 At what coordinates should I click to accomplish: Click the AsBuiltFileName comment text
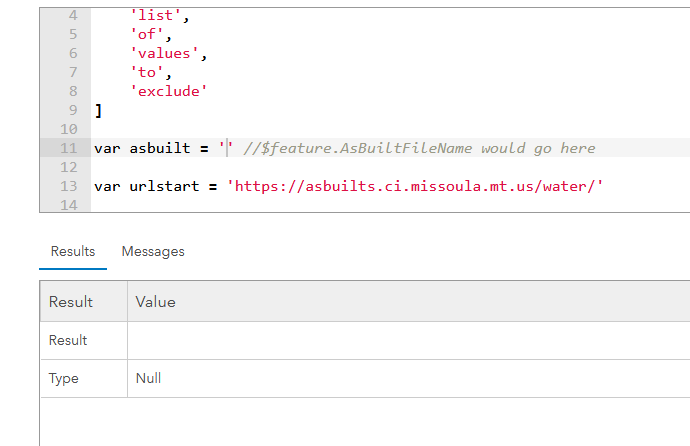click(x=419, y=148)
